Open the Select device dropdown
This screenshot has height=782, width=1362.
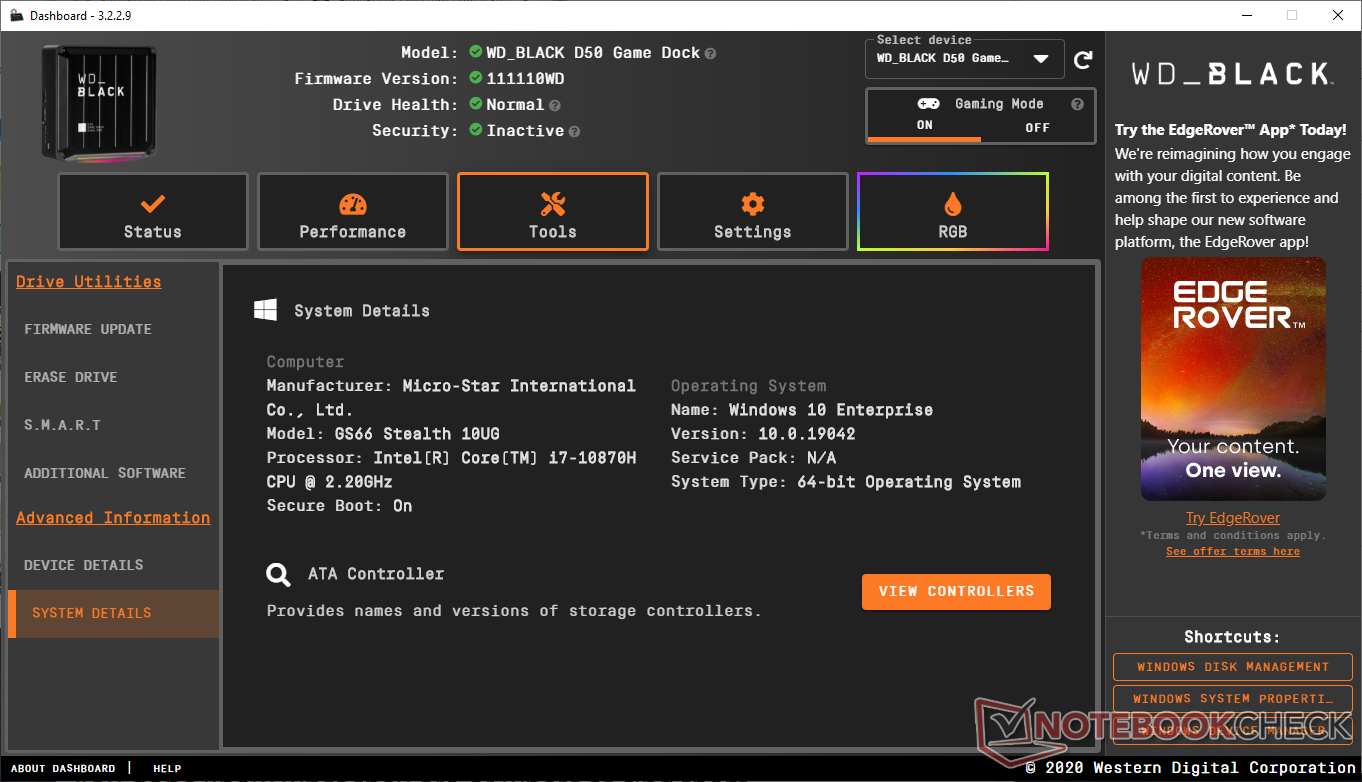tap(964, 59)
